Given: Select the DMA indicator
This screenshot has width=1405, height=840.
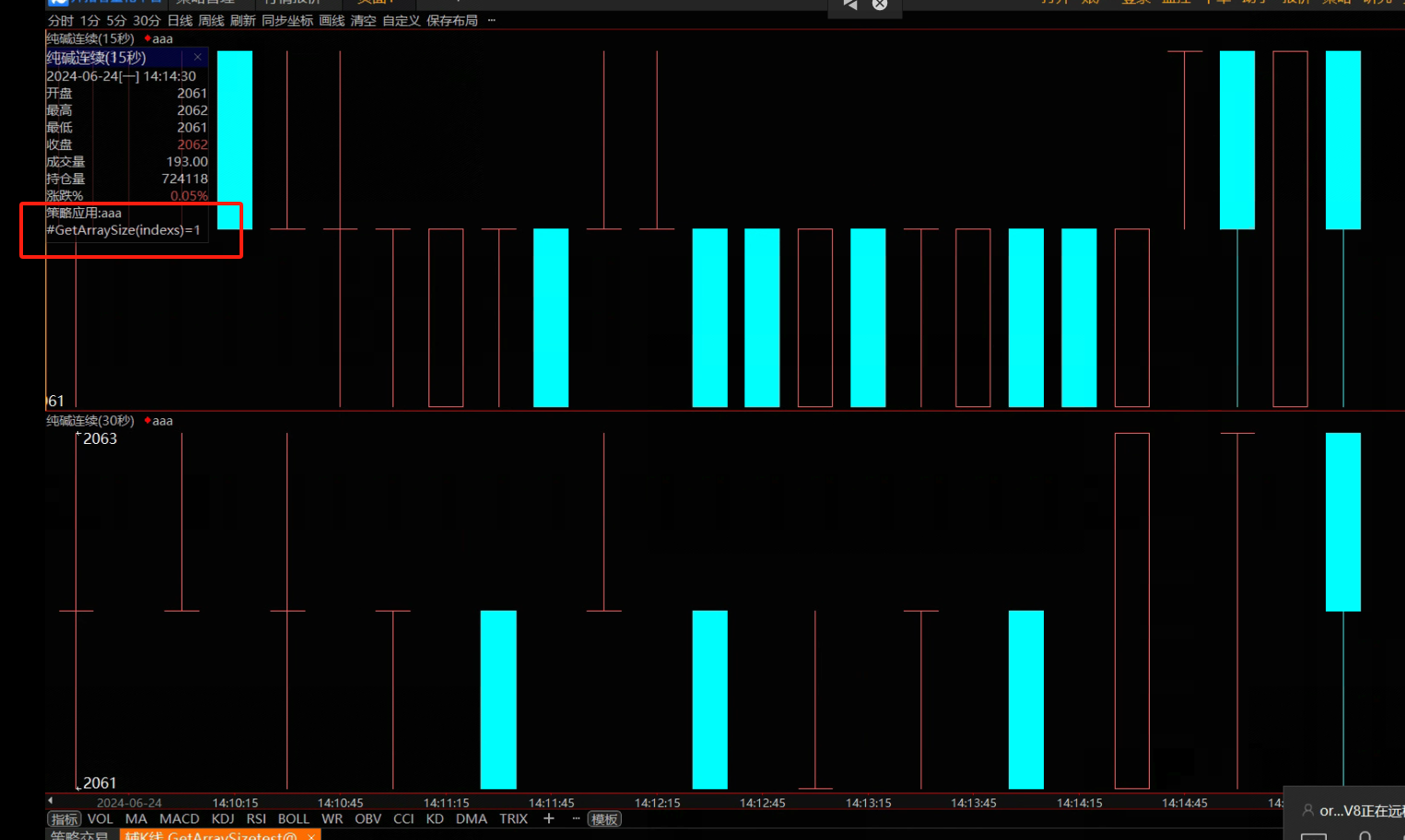Looking at the screenshot, I should pyautogui.click(x=472, y=819).
